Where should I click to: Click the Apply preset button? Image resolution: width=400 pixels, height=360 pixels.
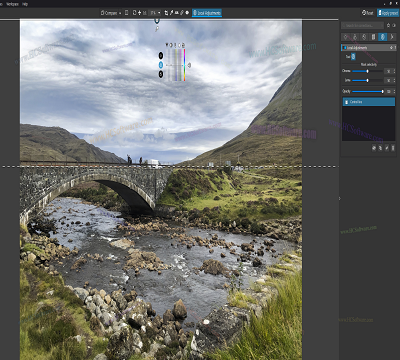tap(388, 13)
